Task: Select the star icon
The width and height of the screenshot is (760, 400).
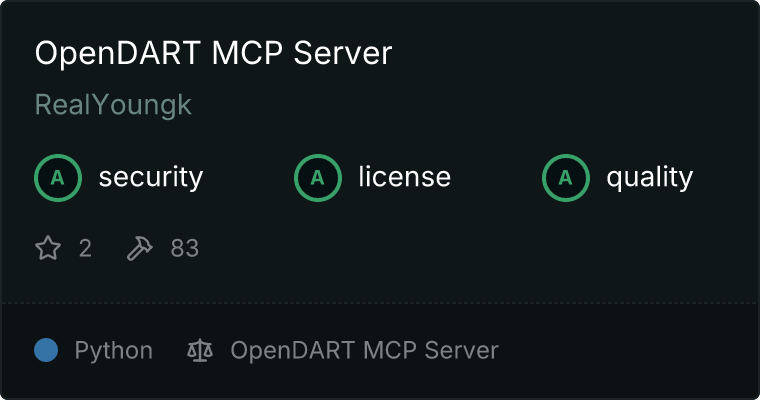Action: point(48,248)
